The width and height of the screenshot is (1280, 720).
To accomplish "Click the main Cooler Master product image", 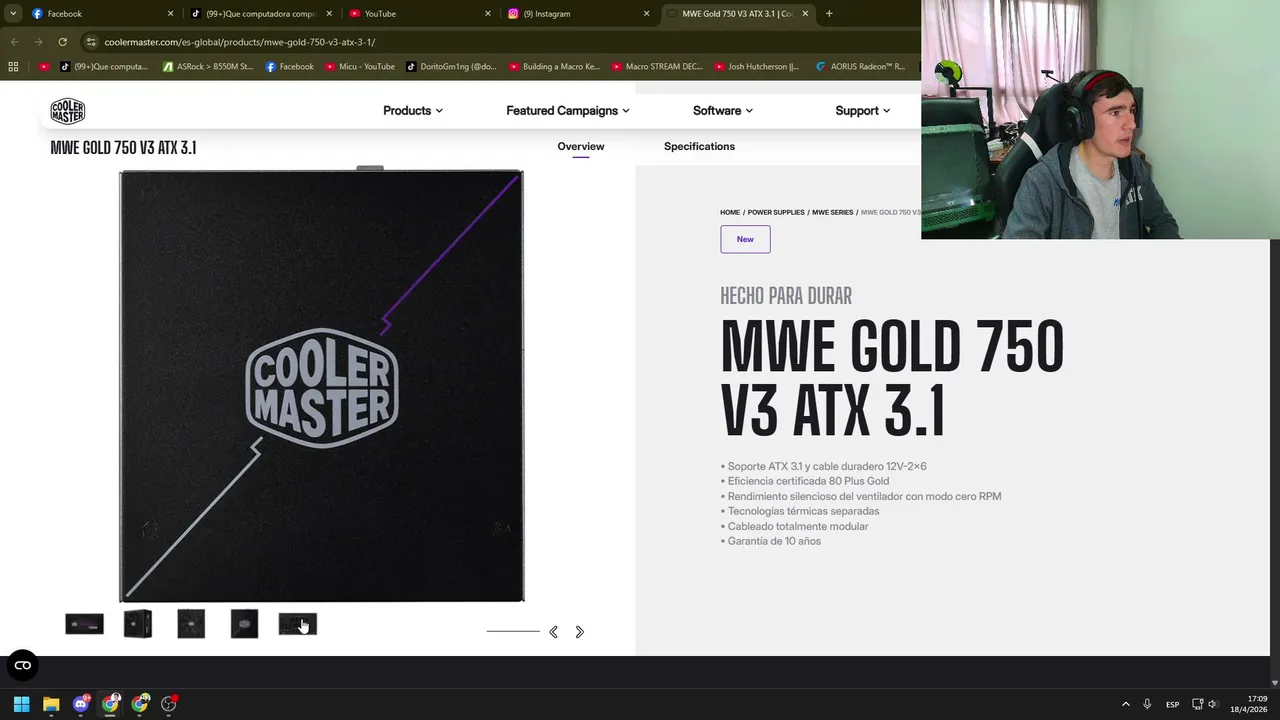I will [x=321, y=386].
